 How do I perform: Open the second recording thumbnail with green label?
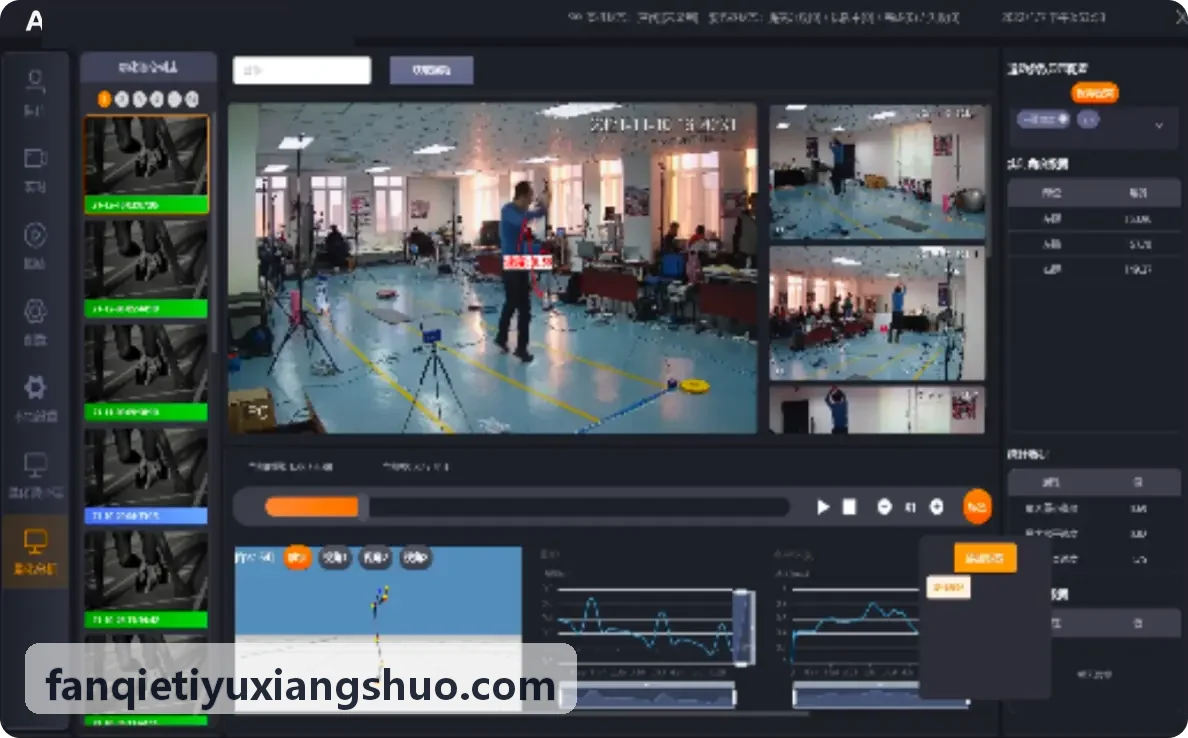tap(146, 268)
